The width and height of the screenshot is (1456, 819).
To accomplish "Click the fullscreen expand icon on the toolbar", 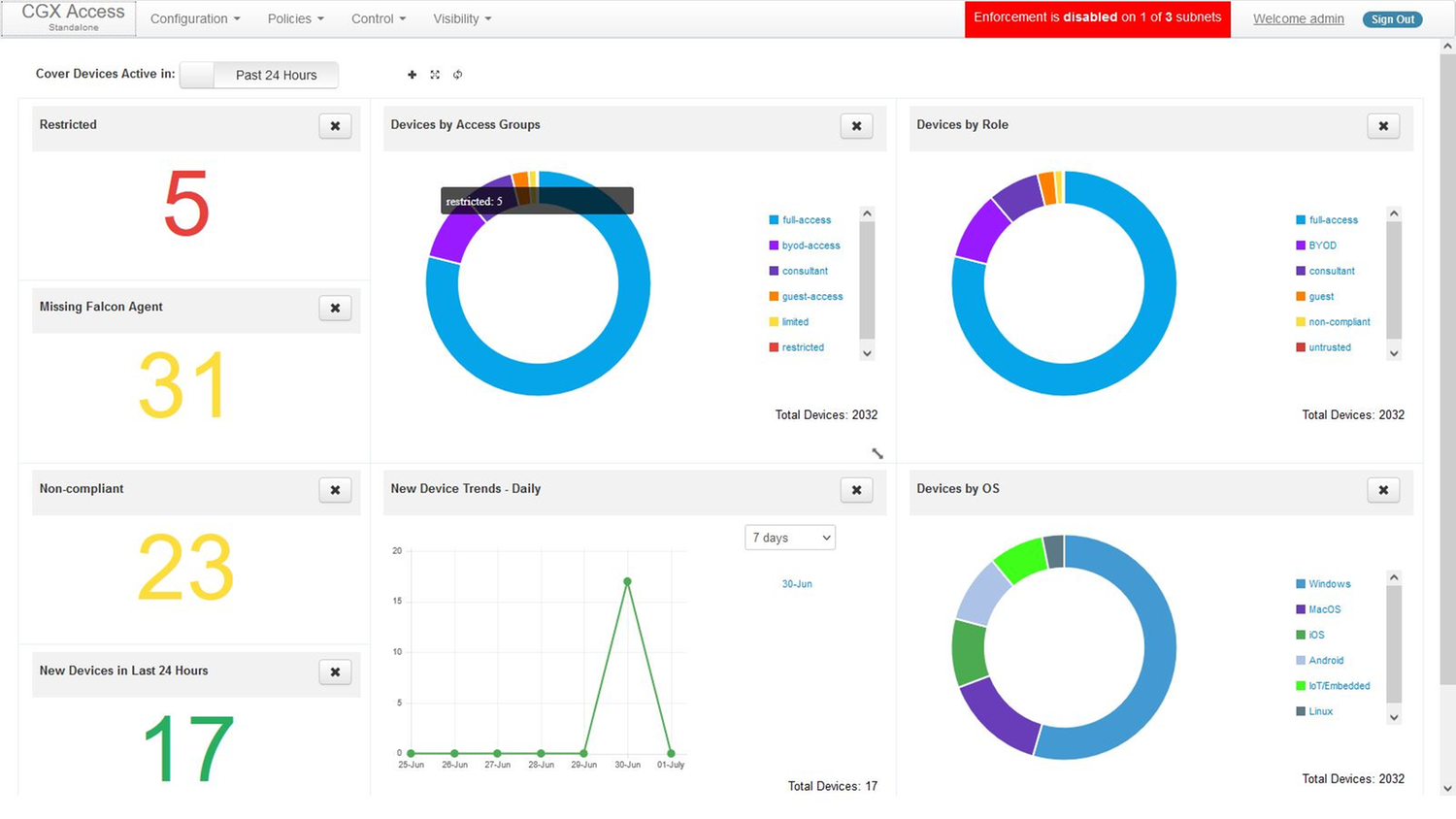I will [x=435, y=74].
